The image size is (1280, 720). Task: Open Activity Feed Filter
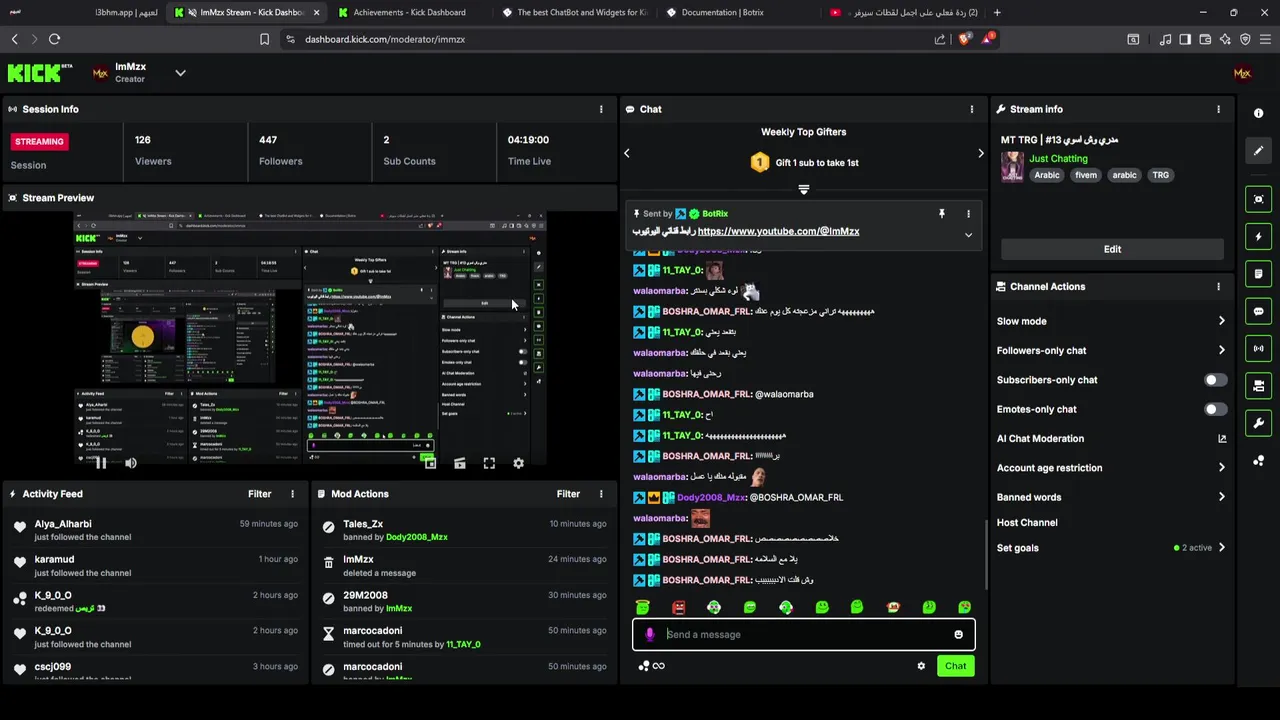[259, 494]
